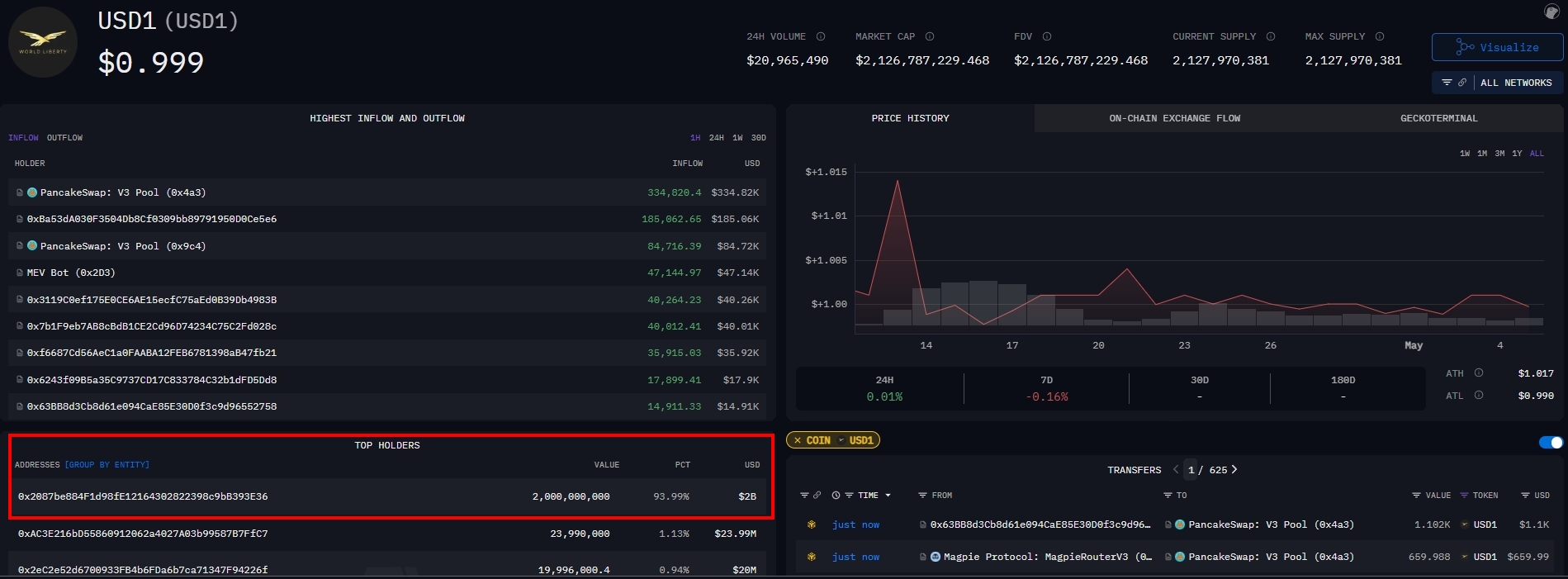Click contract icon beside address 0xf6687Cd56AeC…
The width and height of the screenshot is (1568, 579).
pos(20,353)
